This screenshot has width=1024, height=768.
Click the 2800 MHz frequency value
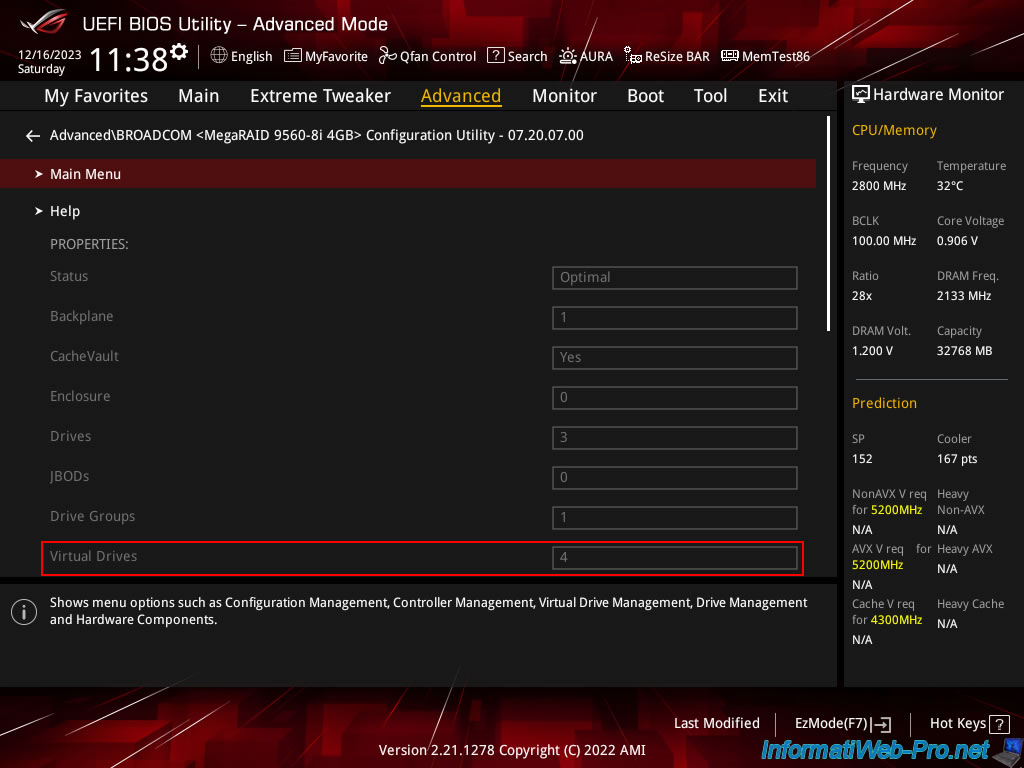click(879, 186)
